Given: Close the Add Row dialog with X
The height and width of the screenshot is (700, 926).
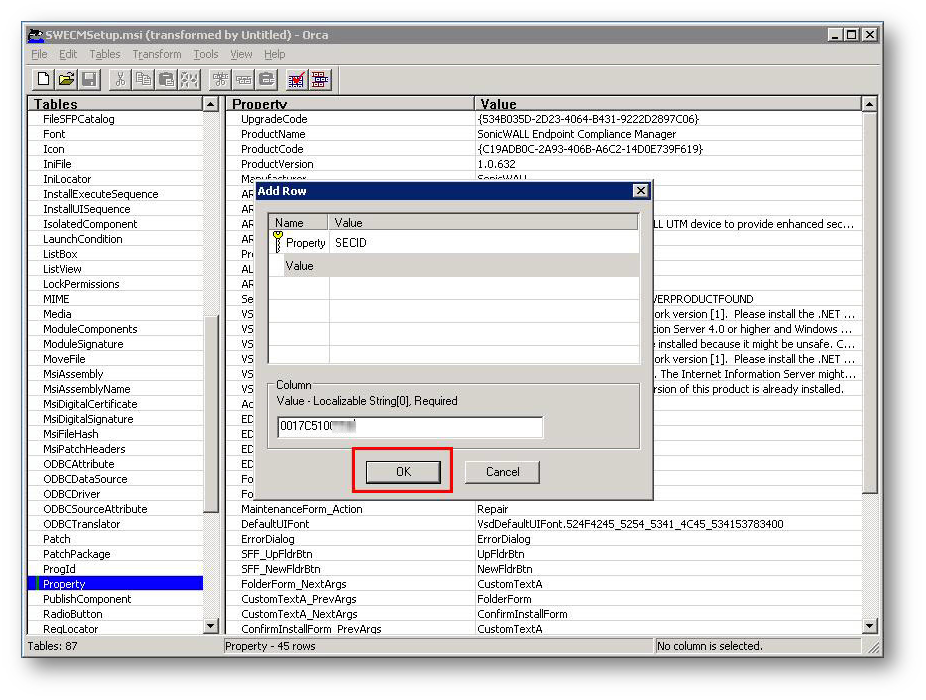Looking at the screenshot, I should tap(640, 191).
